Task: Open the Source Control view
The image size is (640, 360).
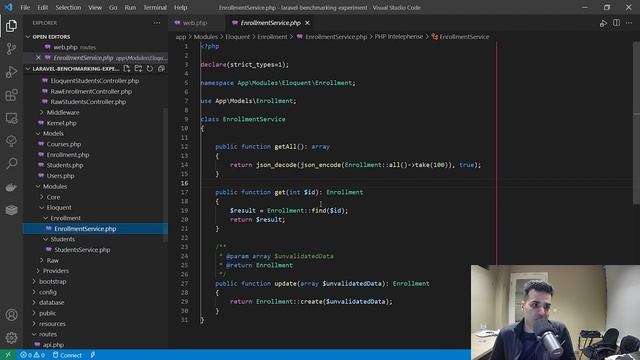Action: coord(11,49)
